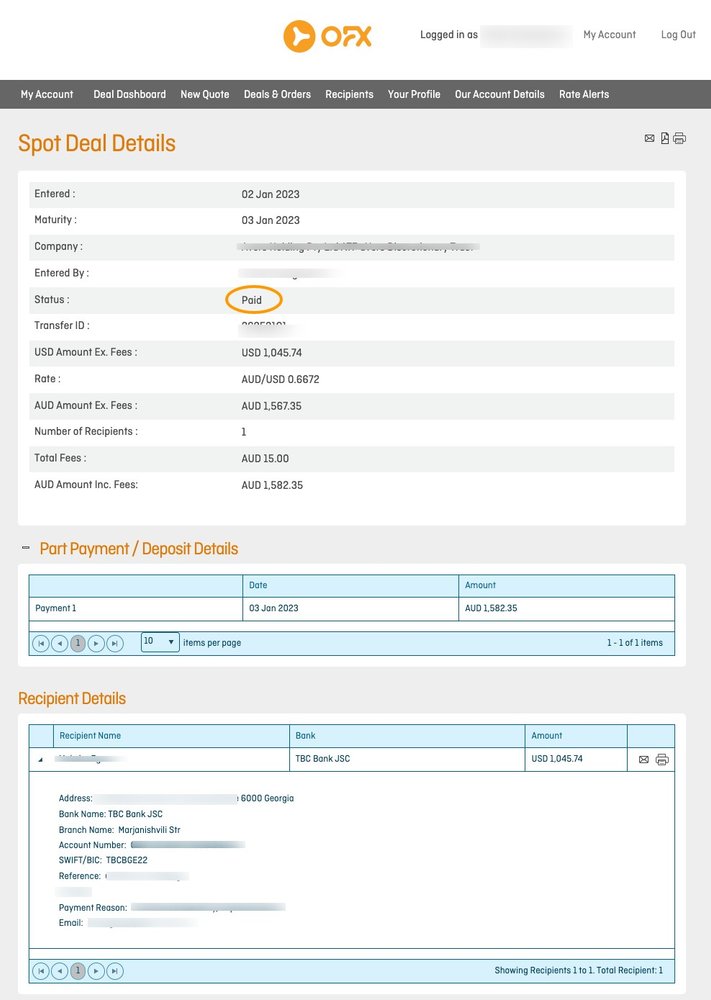Screen dimensions: 711x1000
Task: Click the AUD 1,567.35 amount value
Action: point(271,406)
